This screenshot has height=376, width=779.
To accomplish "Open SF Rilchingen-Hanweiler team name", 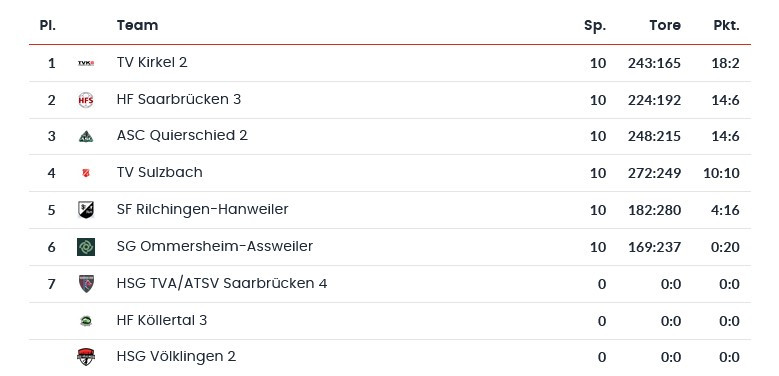I will point(202,209).
